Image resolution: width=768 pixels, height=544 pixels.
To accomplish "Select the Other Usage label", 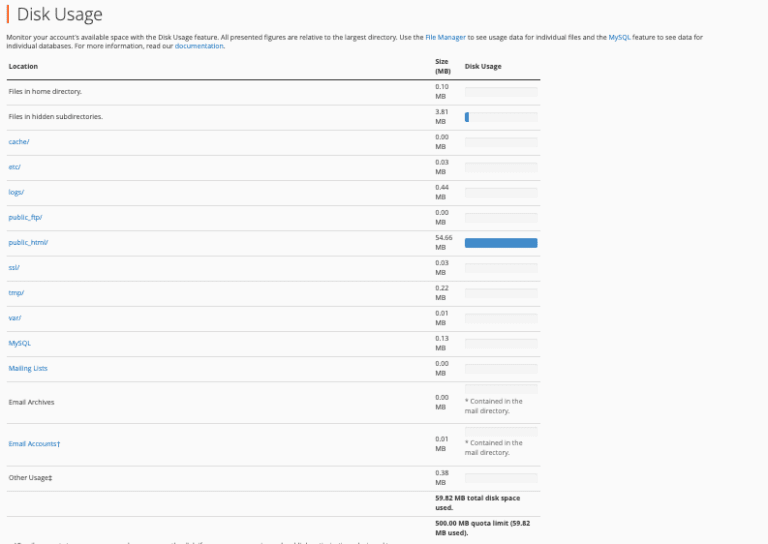I will pos(30,477).
